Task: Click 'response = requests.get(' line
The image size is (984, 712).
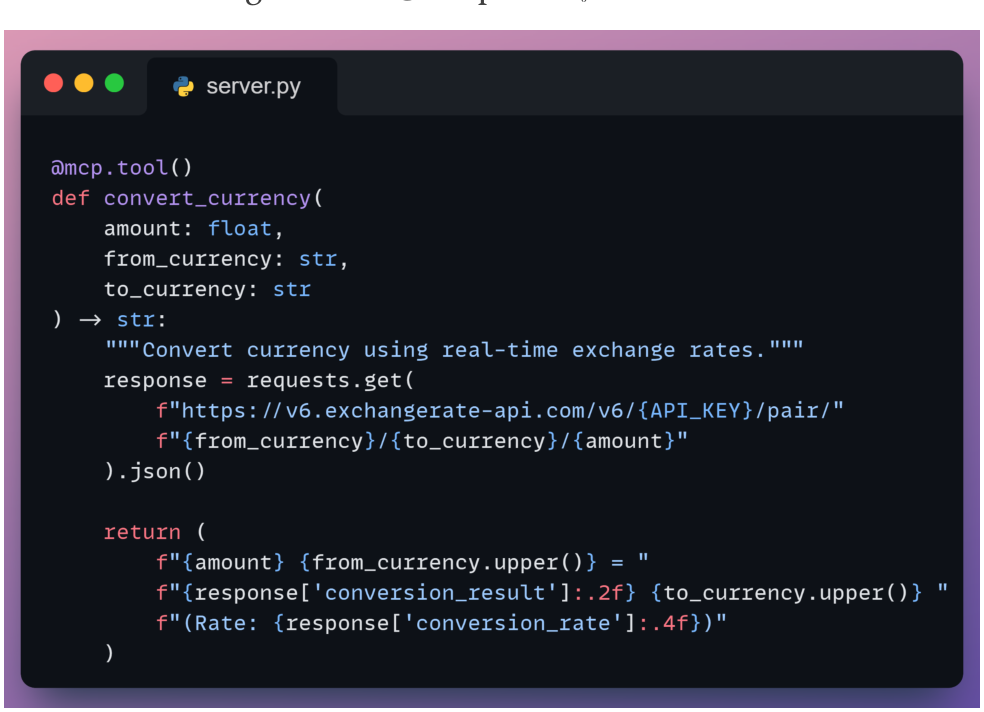Action: tap(259, 380)
